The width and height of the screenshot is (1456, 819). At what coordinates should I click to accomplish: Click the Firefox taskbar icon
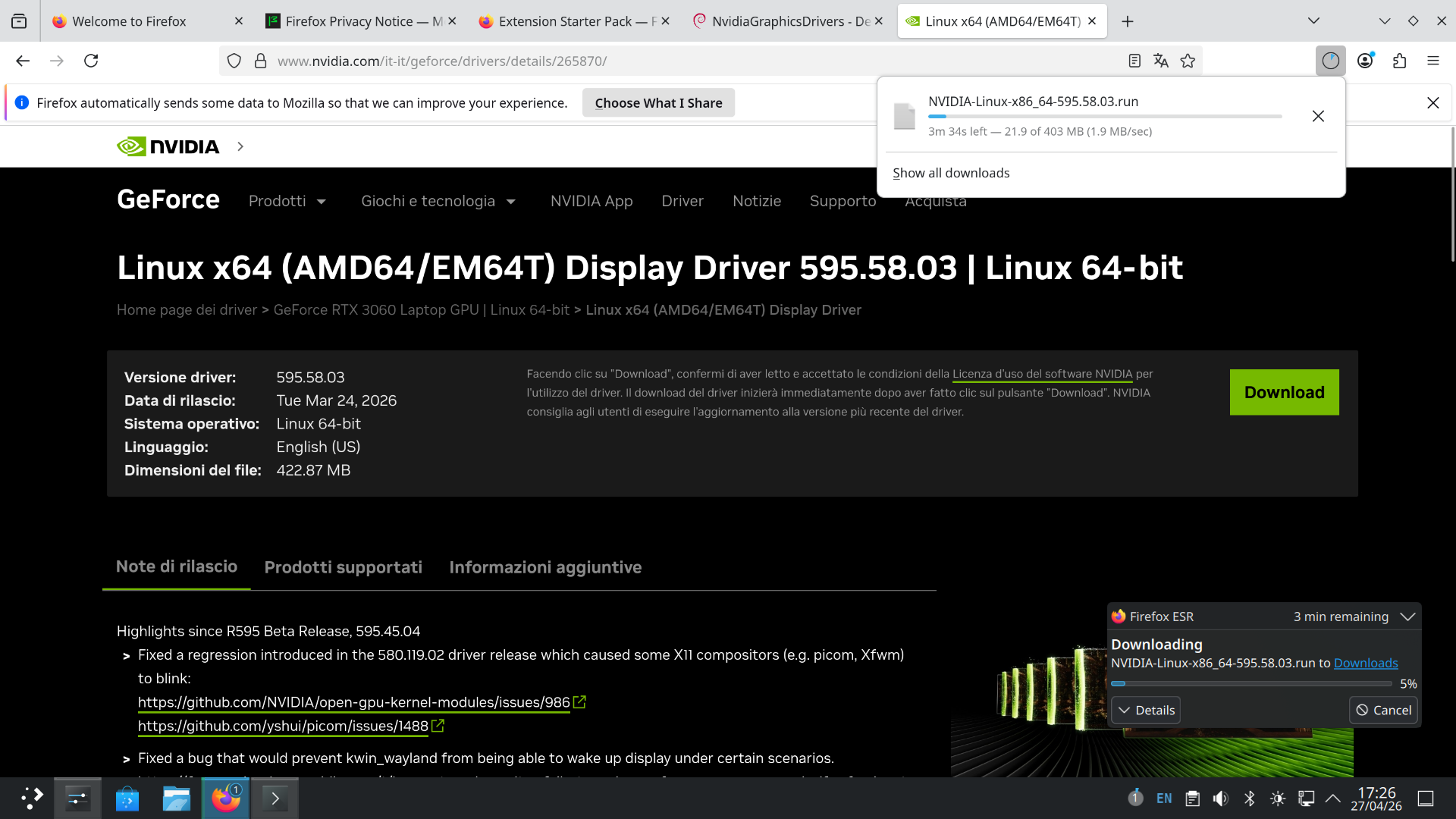pos(225,798)
